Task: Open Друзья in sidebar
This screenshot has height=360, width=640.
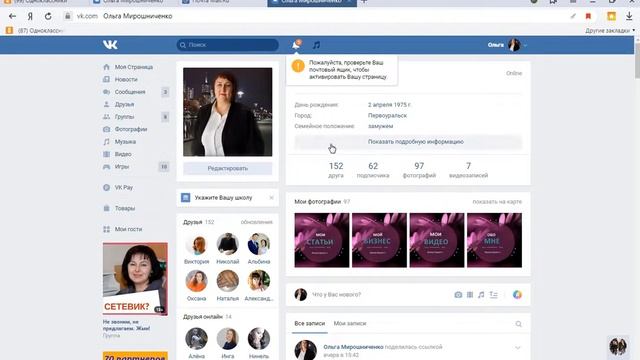Action: [124, 104]
